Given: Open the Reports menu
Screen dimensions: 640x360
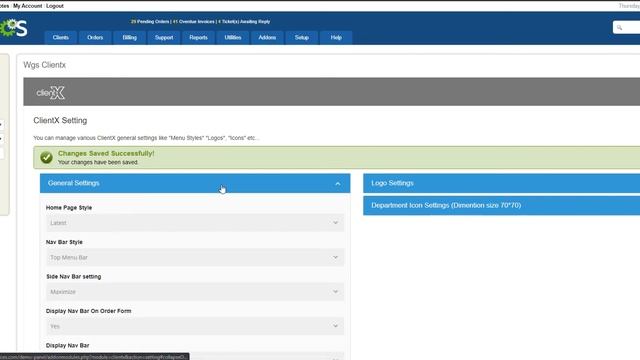Looking at the screenshot, I should coord(198,38).
